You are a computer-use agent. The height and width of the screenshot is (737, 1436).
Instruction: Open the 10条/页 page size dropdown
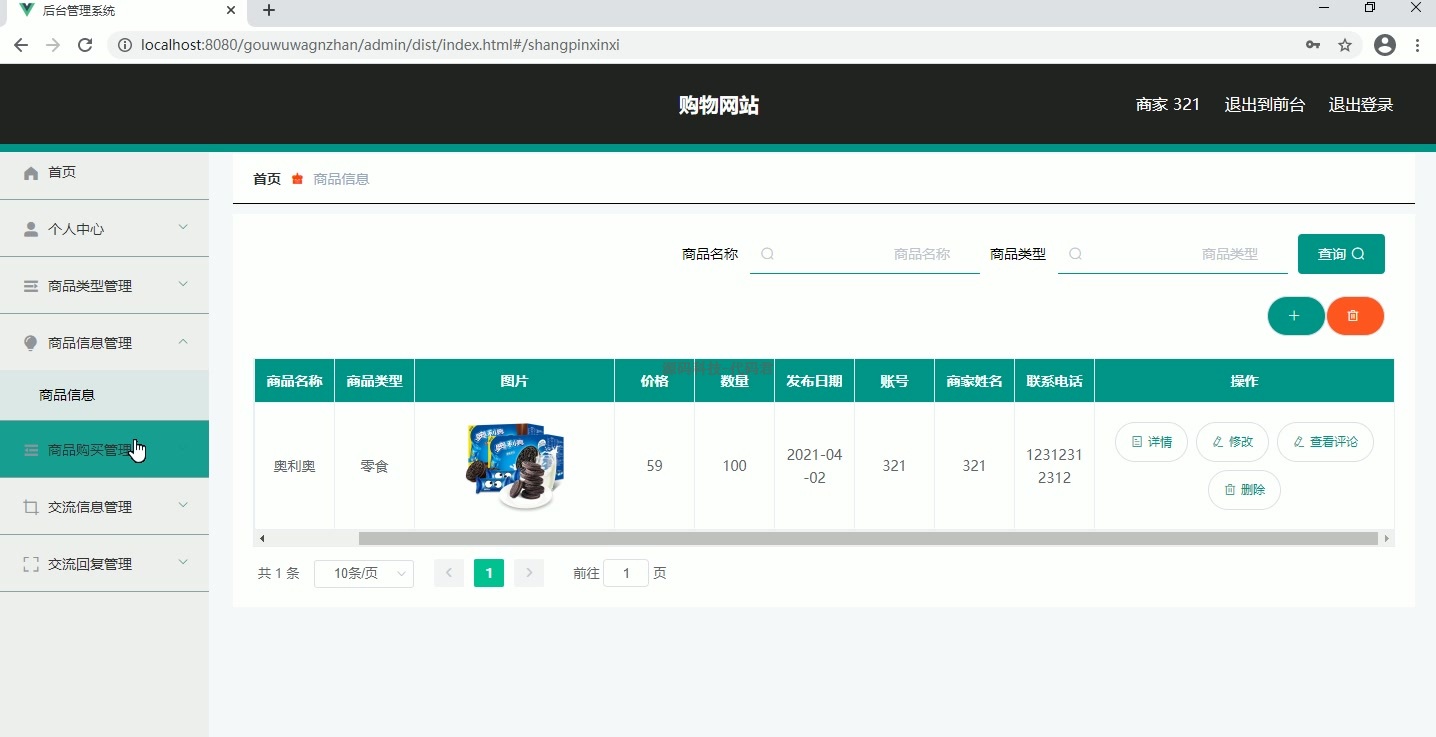(x=364, y=573)
